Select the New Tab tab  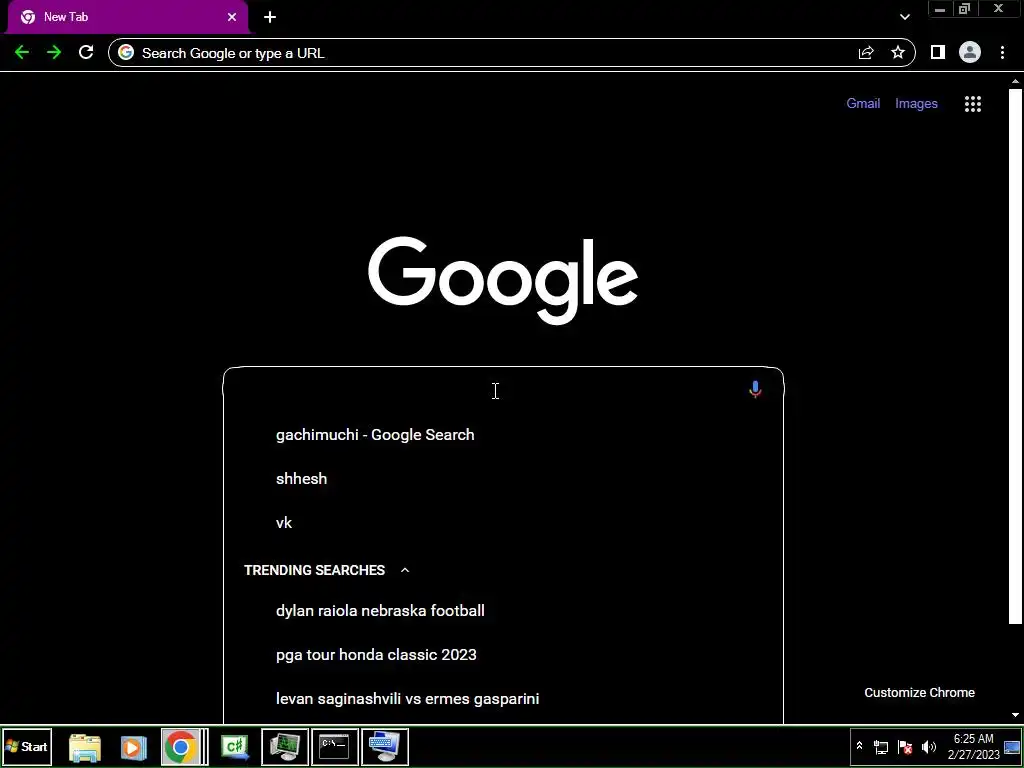pyautogui.click(x=127, y=17)
